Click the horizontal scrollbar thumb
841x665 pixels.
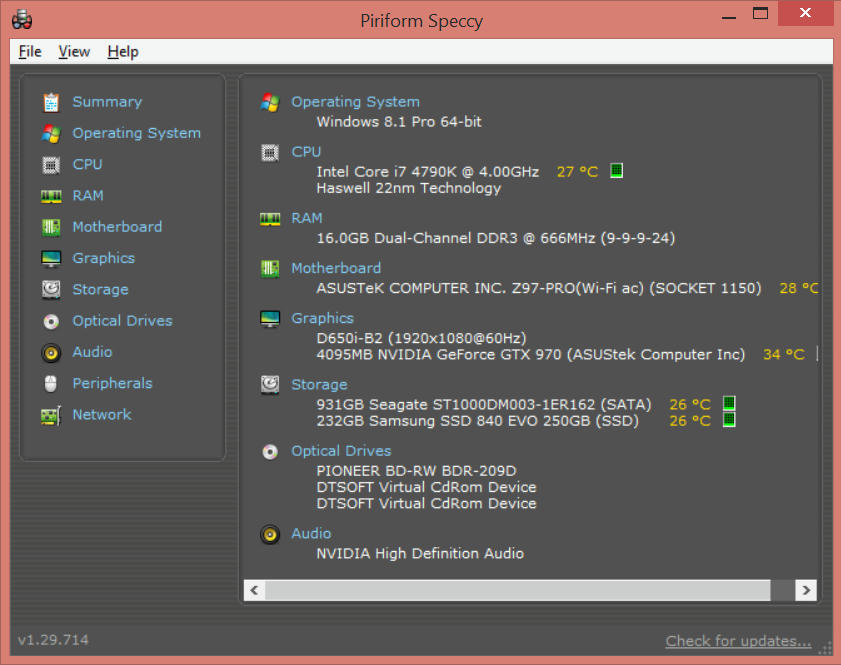click(518, 590)
